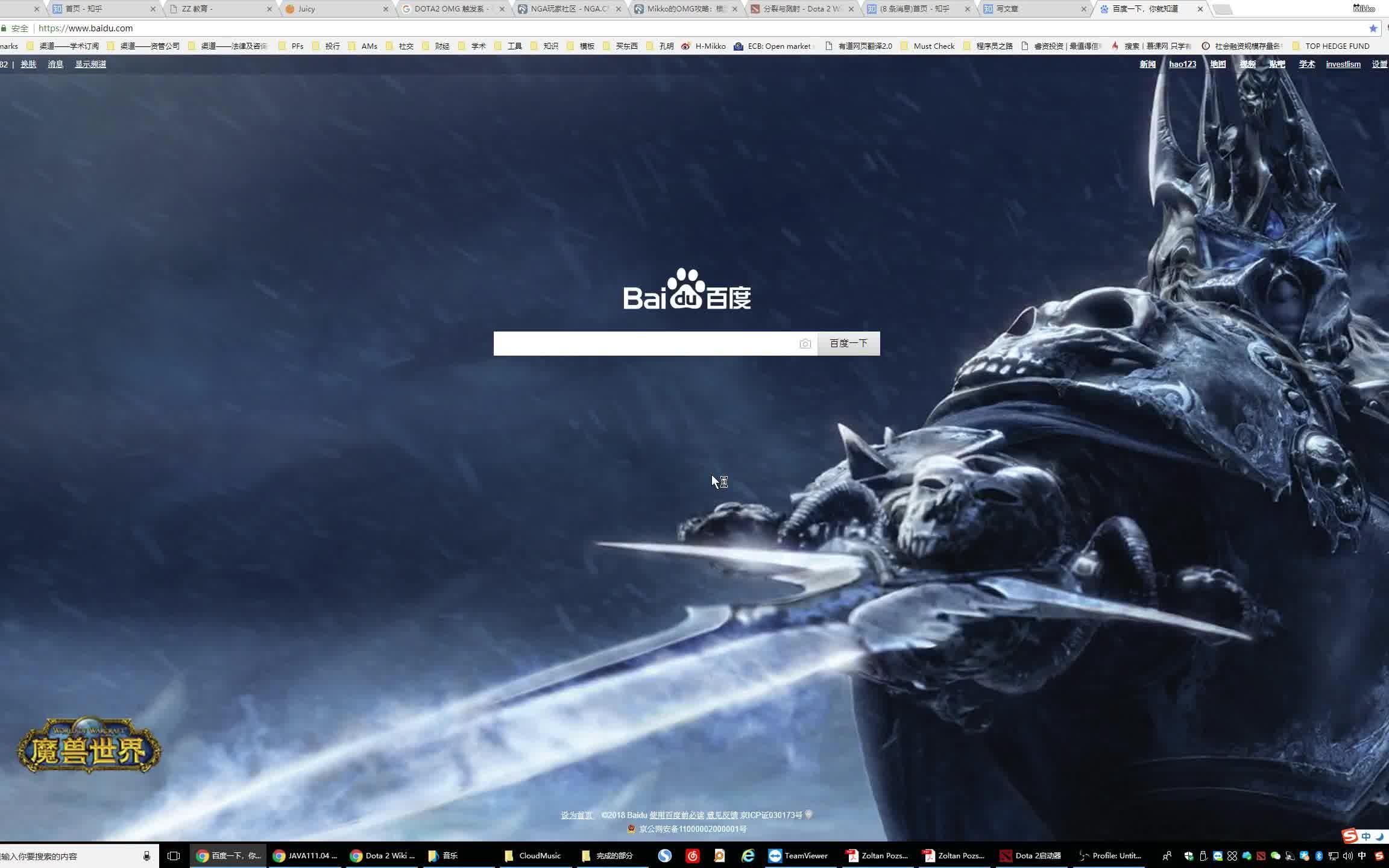
Task: Click the WeChat tray icon
Action: tap(1276, 856)
